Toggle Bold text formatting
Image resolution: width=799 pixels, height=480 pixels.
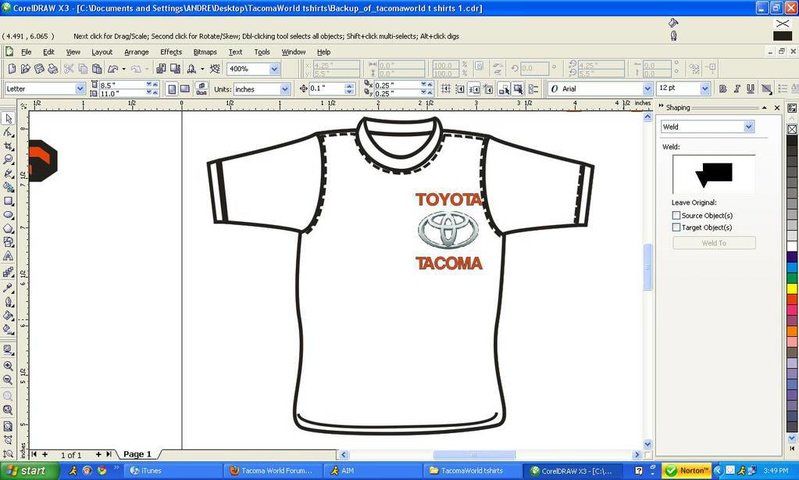point(723,89)
